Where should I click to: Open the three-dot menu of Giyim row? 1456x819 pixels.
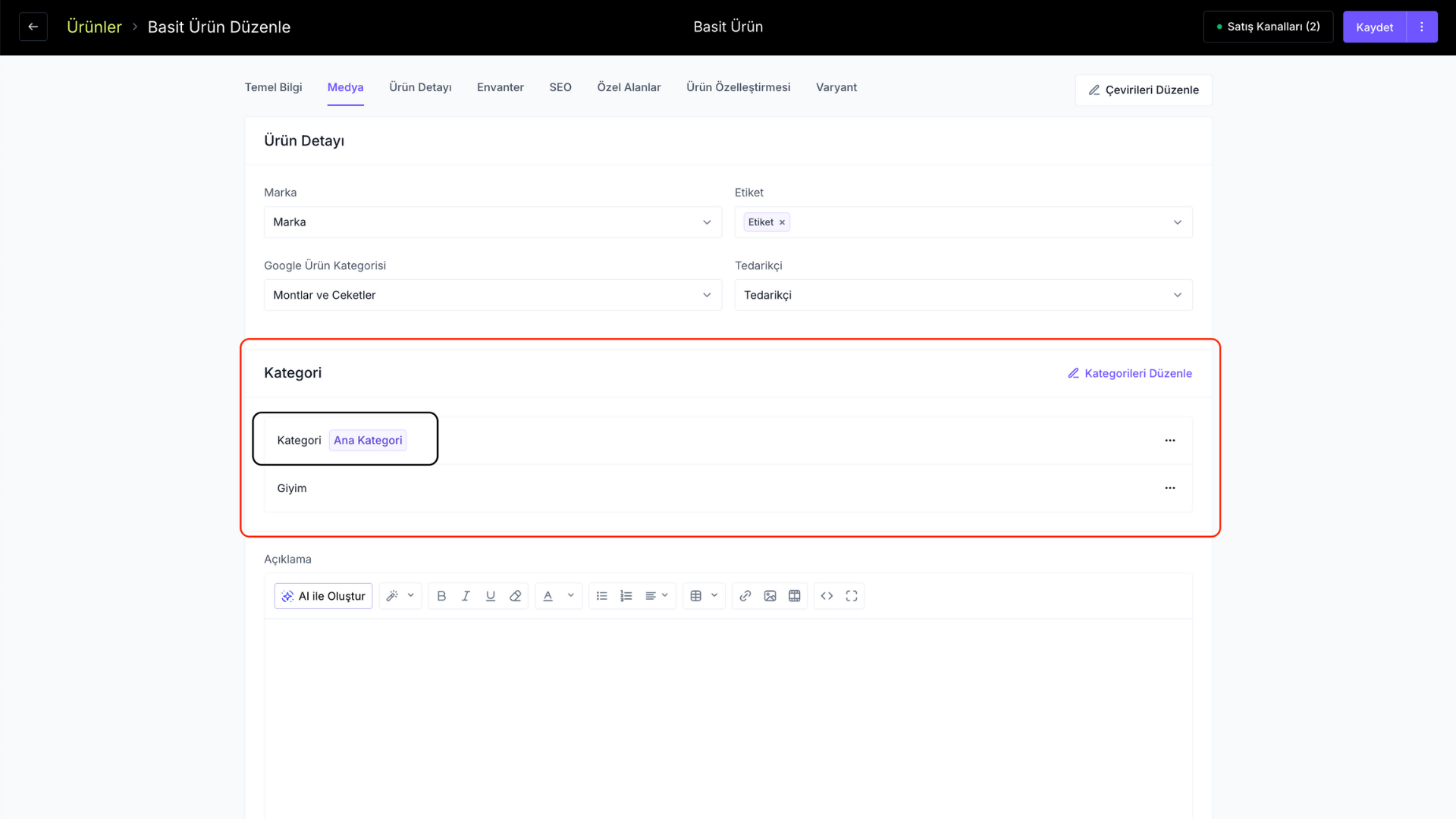pos(1170,488)
